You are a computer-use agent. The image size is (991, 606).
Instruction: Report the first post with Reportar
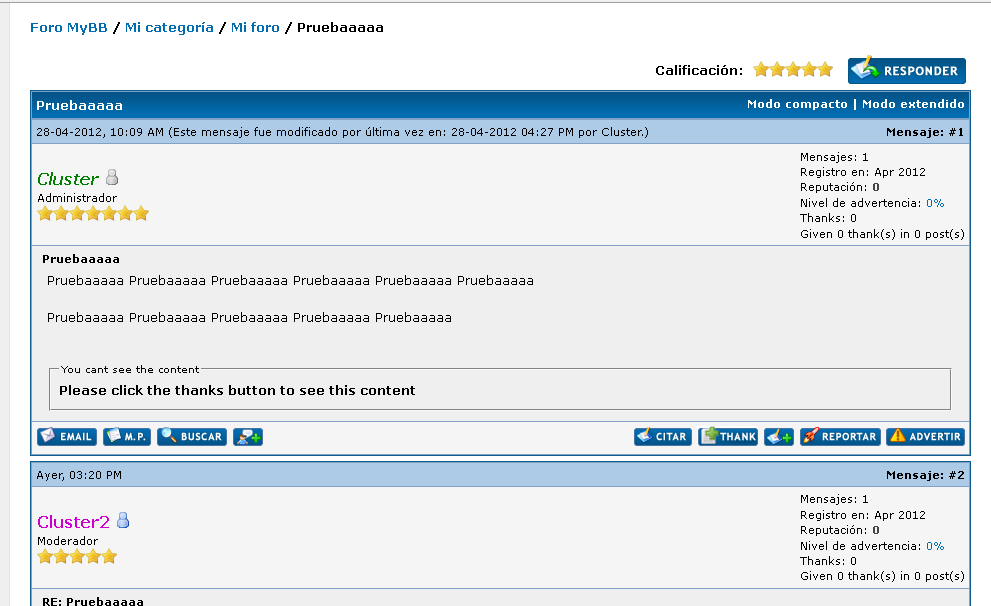tap(840, 437)
